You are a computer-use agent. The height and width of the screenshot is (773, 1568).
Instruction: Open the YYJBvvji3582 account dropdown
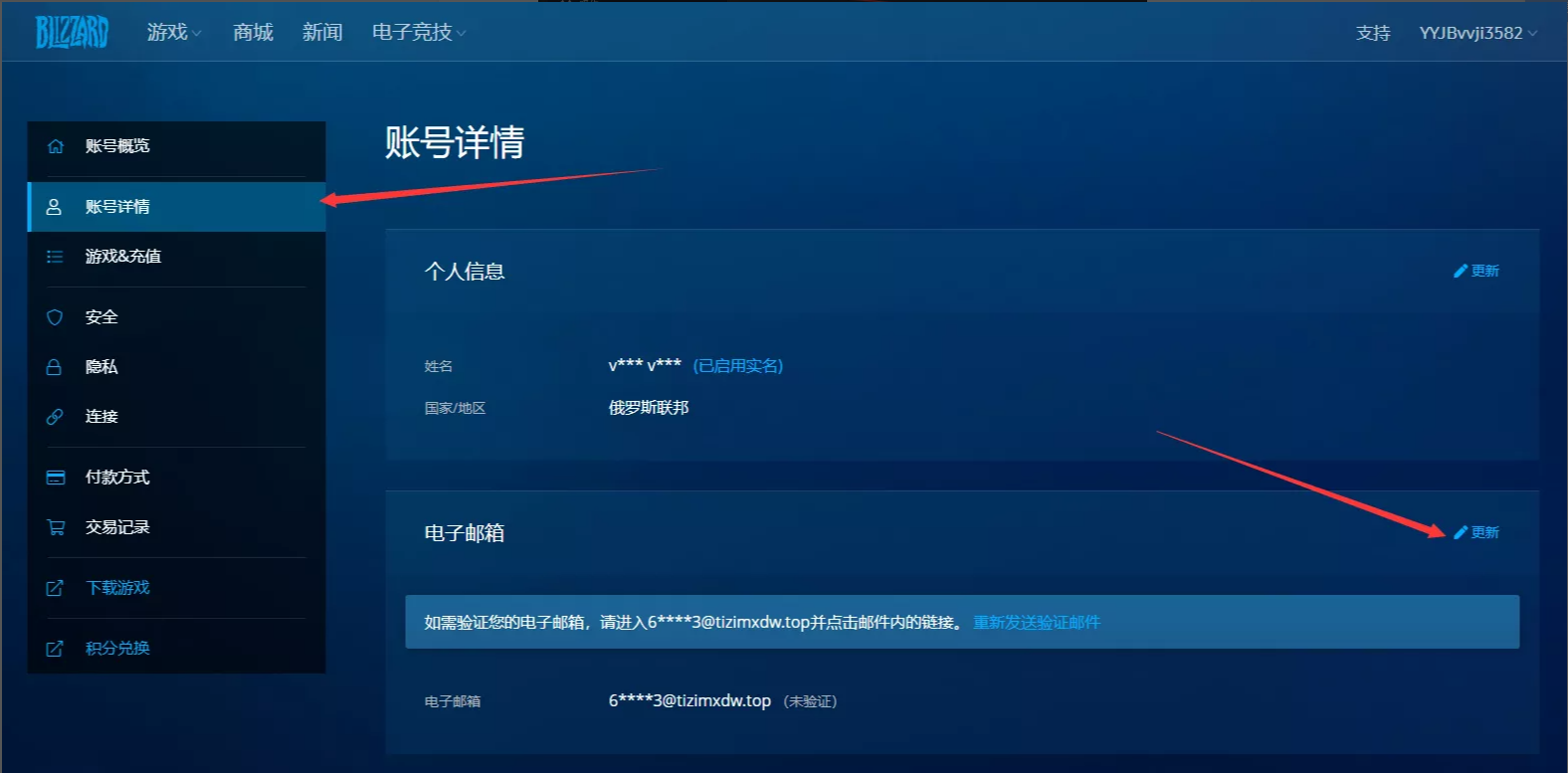point(1478,33)
